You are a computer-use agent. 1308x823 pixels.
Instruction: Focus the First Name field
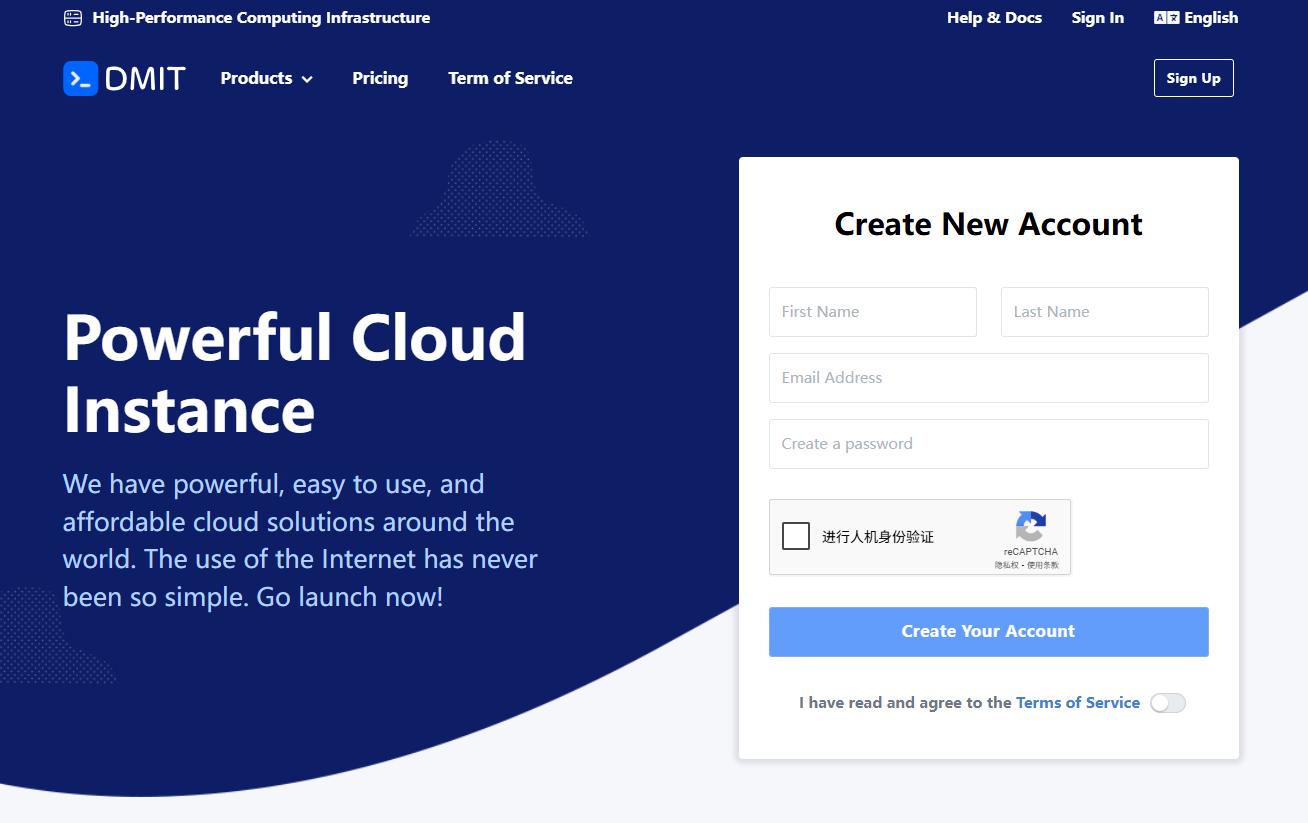point(872,312)
